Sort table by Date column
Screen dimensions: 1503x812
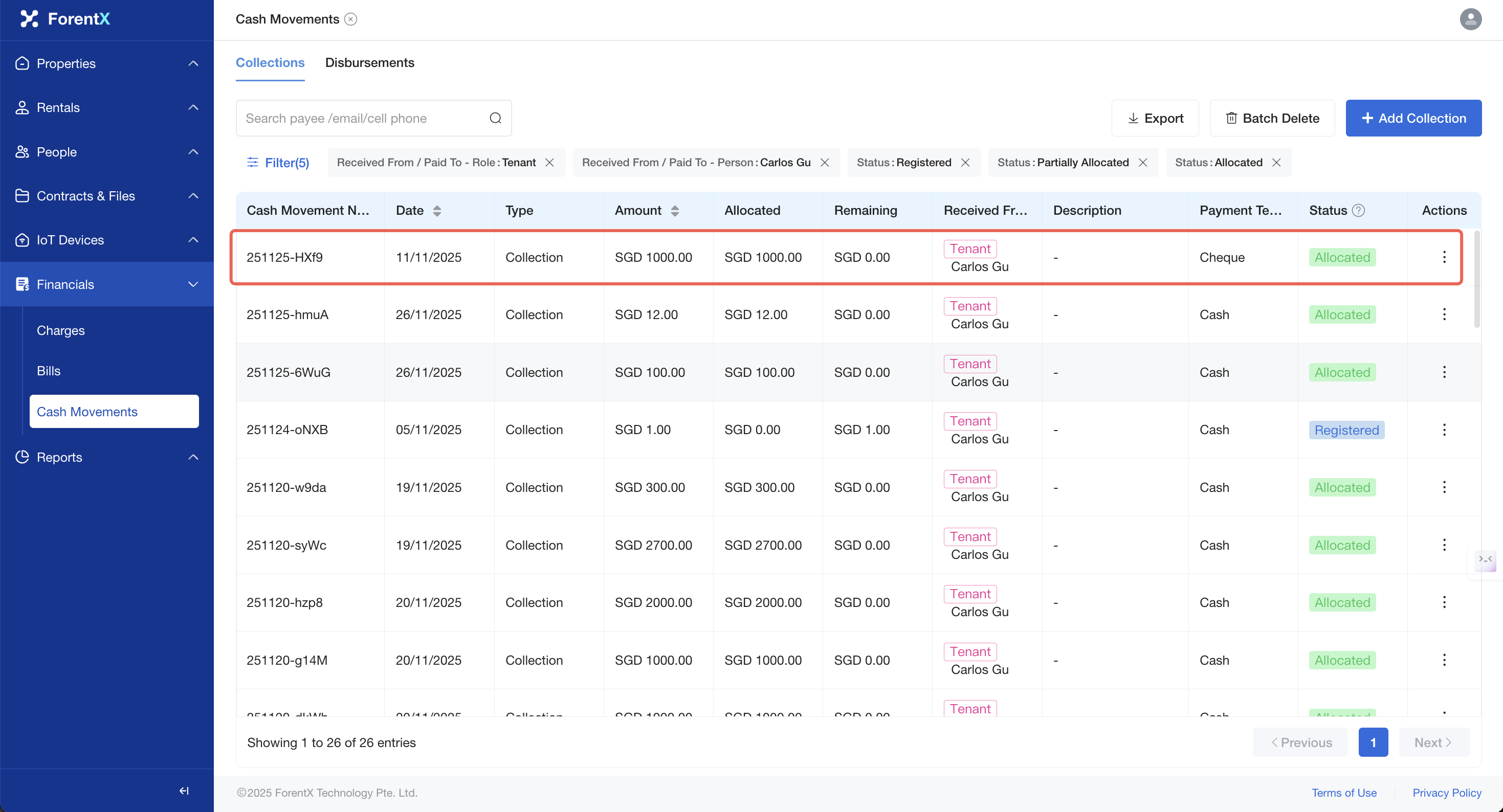tap(436, 211)
